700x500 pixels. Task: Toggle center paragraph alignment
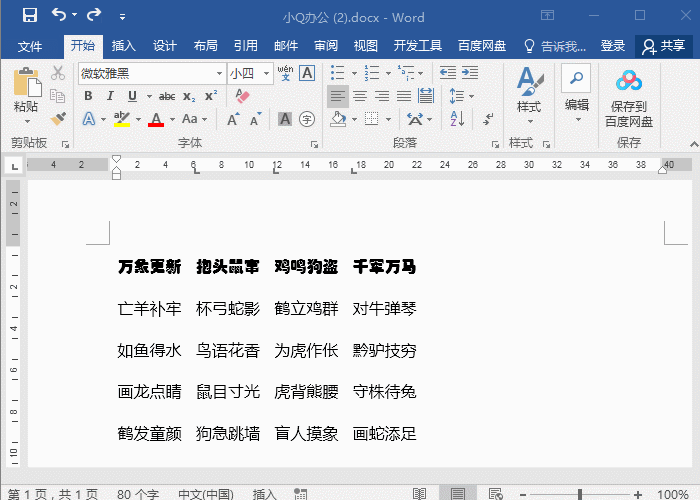359,96
